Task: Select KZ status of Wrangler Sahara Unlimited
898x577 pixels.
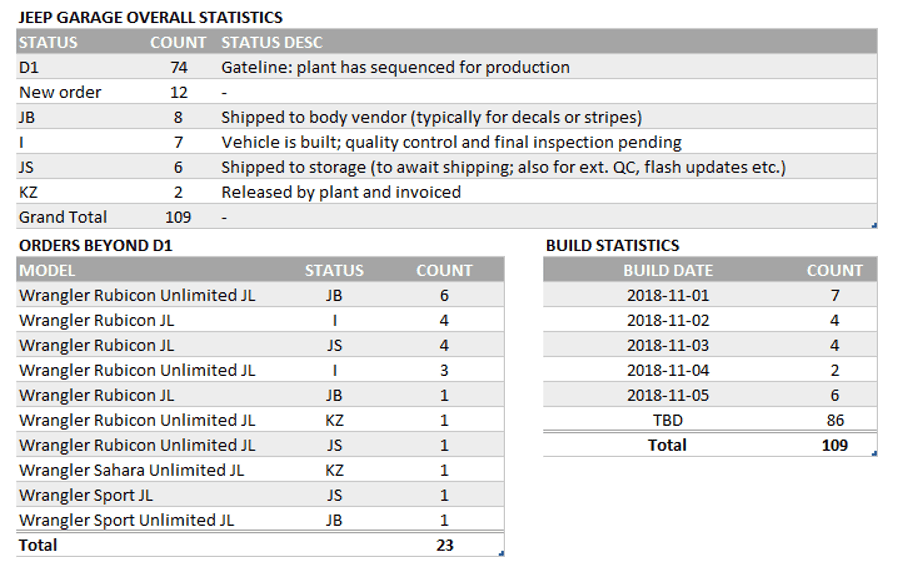Action: [334, 471]
